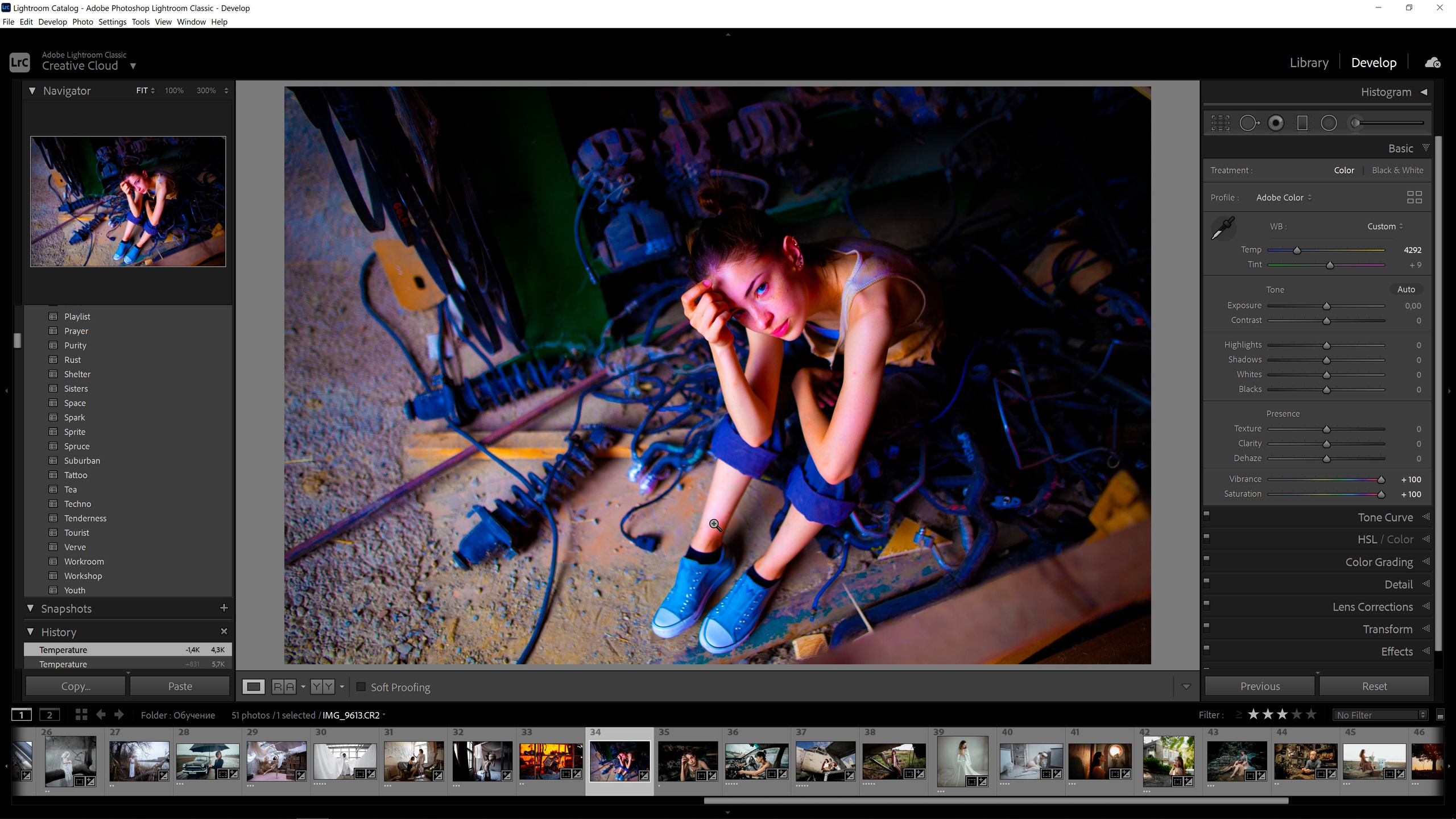The image size is (1456, 819).
Task: Switch treatment to Black & White
Action: 1397,170
